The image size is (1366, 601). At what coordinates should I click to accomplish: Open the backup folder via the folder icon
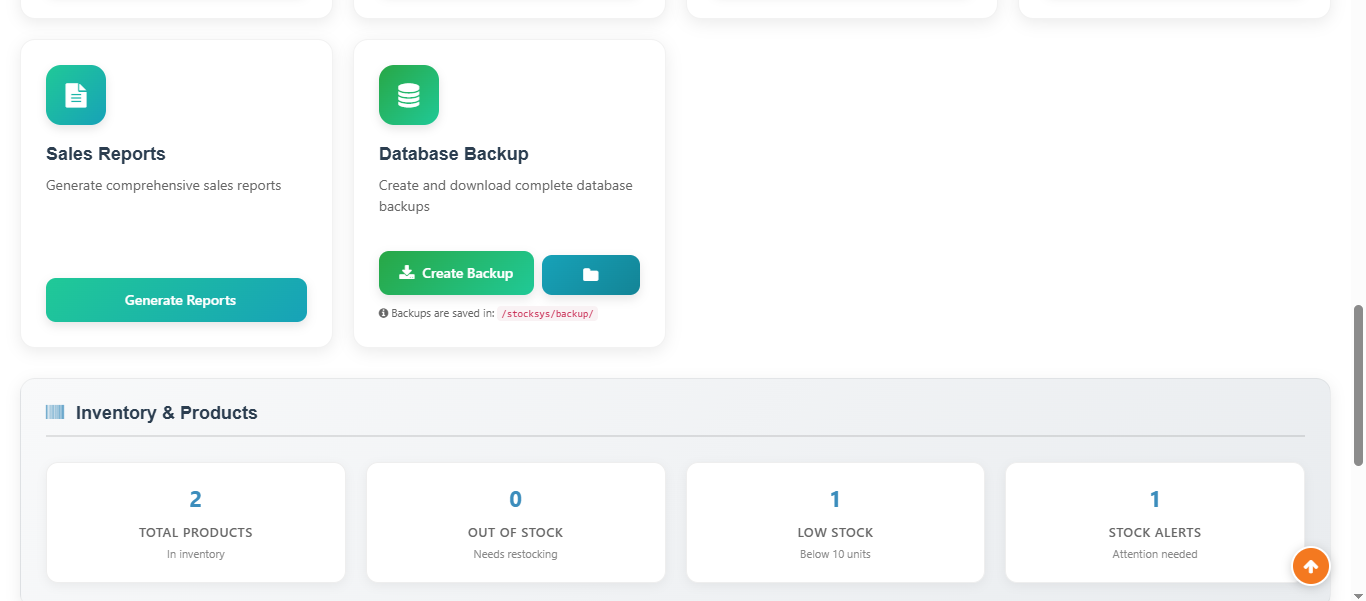tap(590, 273)
